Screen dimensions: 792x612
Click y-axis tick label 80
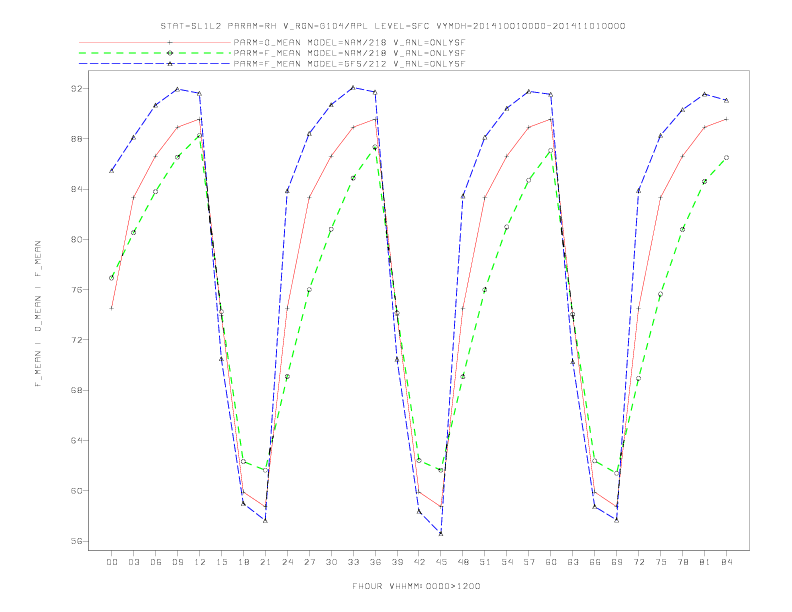pyautogui.click(x=76, y=239)
